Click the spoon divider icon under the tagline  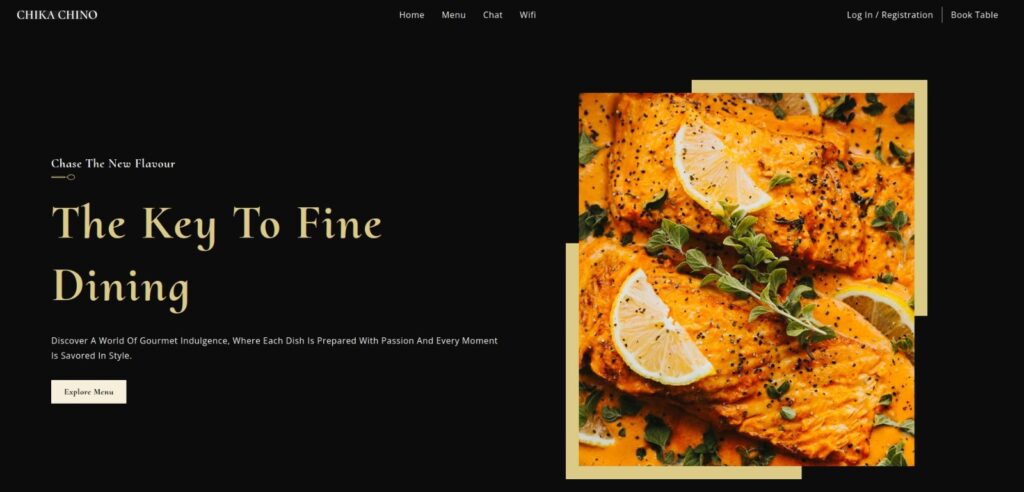(x=63, y=177)
